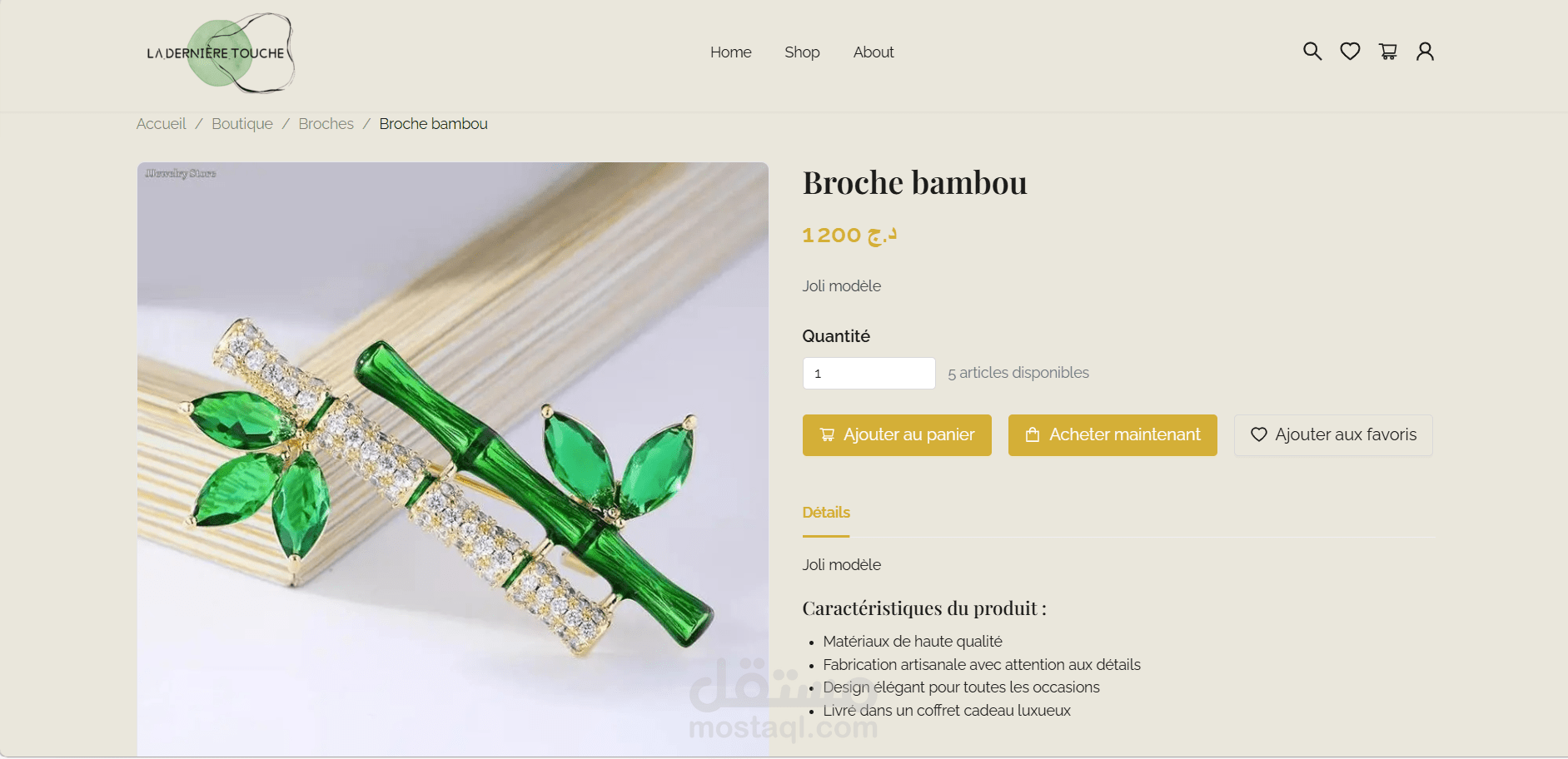The image size is (1568, 759).
Task: Open the search magnifier icon
Action: click(x=1312, y=52)
